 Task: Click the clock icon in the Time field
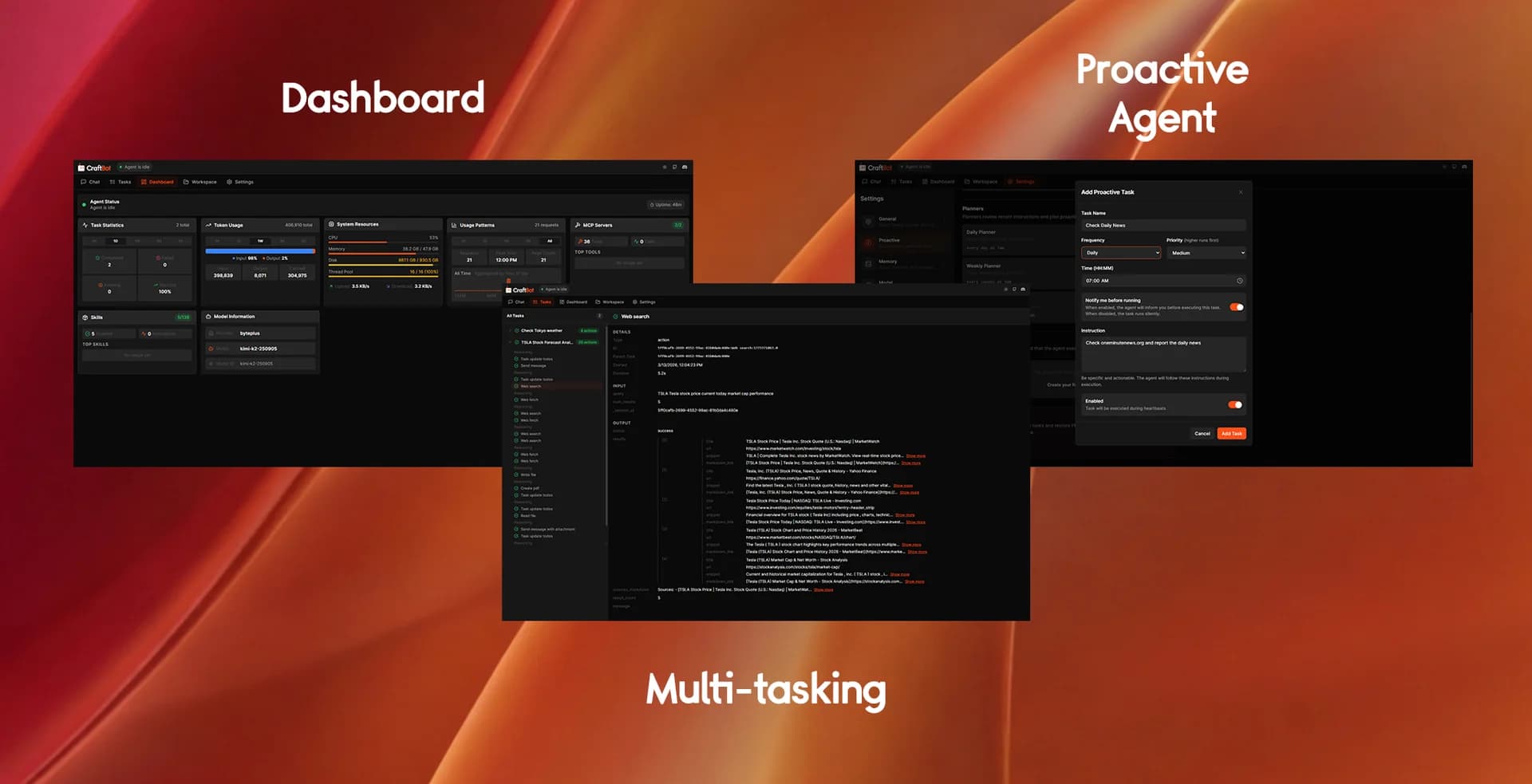[x=1239, y=281]
